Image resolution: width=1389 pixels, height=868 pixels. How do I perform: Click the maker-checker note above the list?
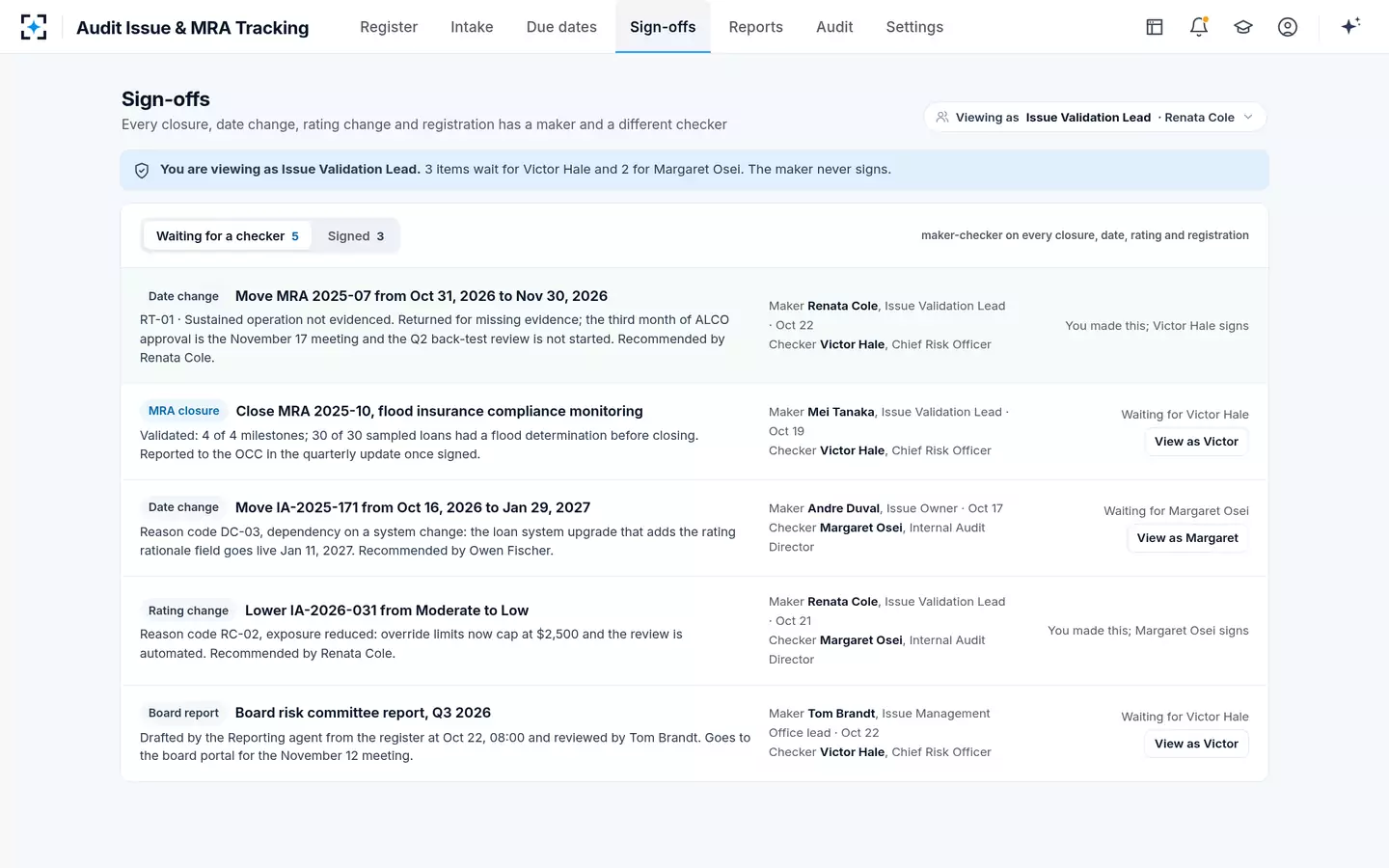pyautogui.click(x=1085, y=235)
